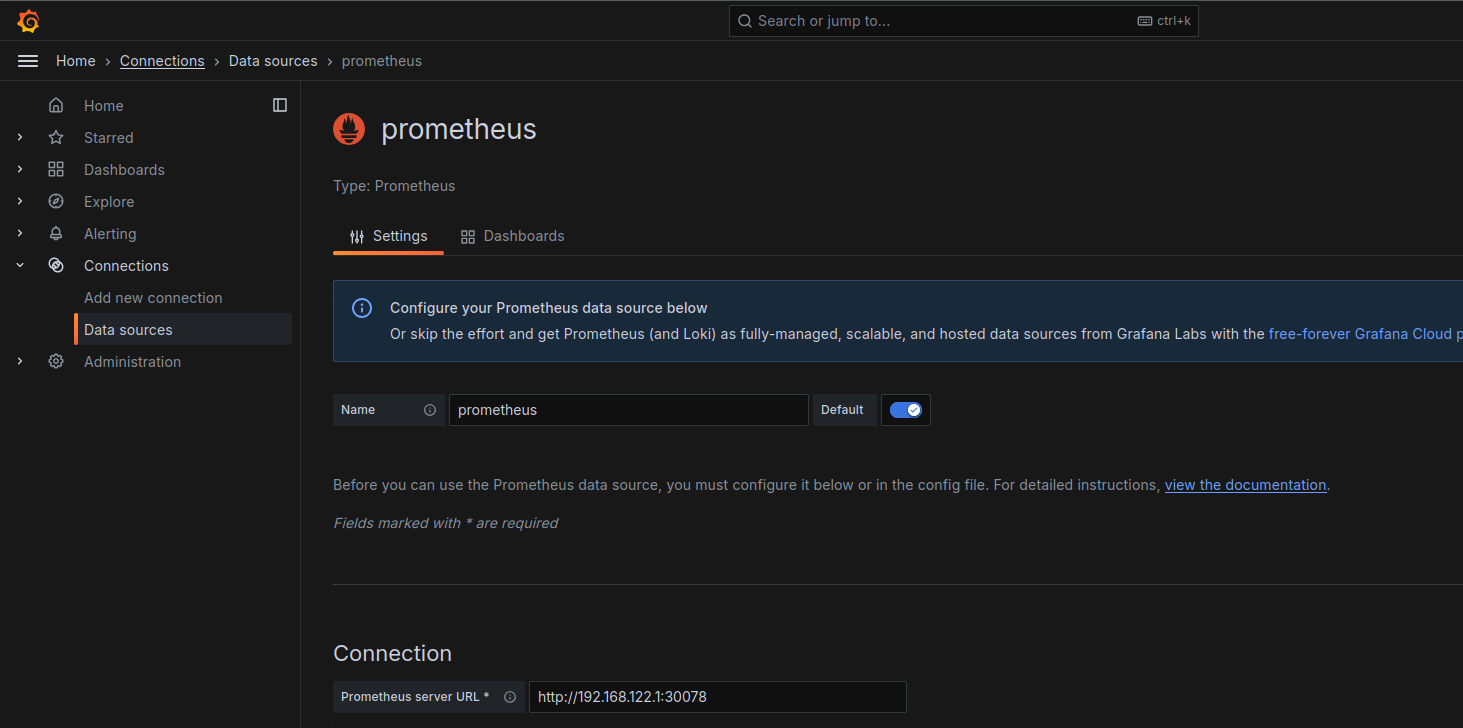
Task: Open the hamburger navigation menu
Action: pos(28,61)
